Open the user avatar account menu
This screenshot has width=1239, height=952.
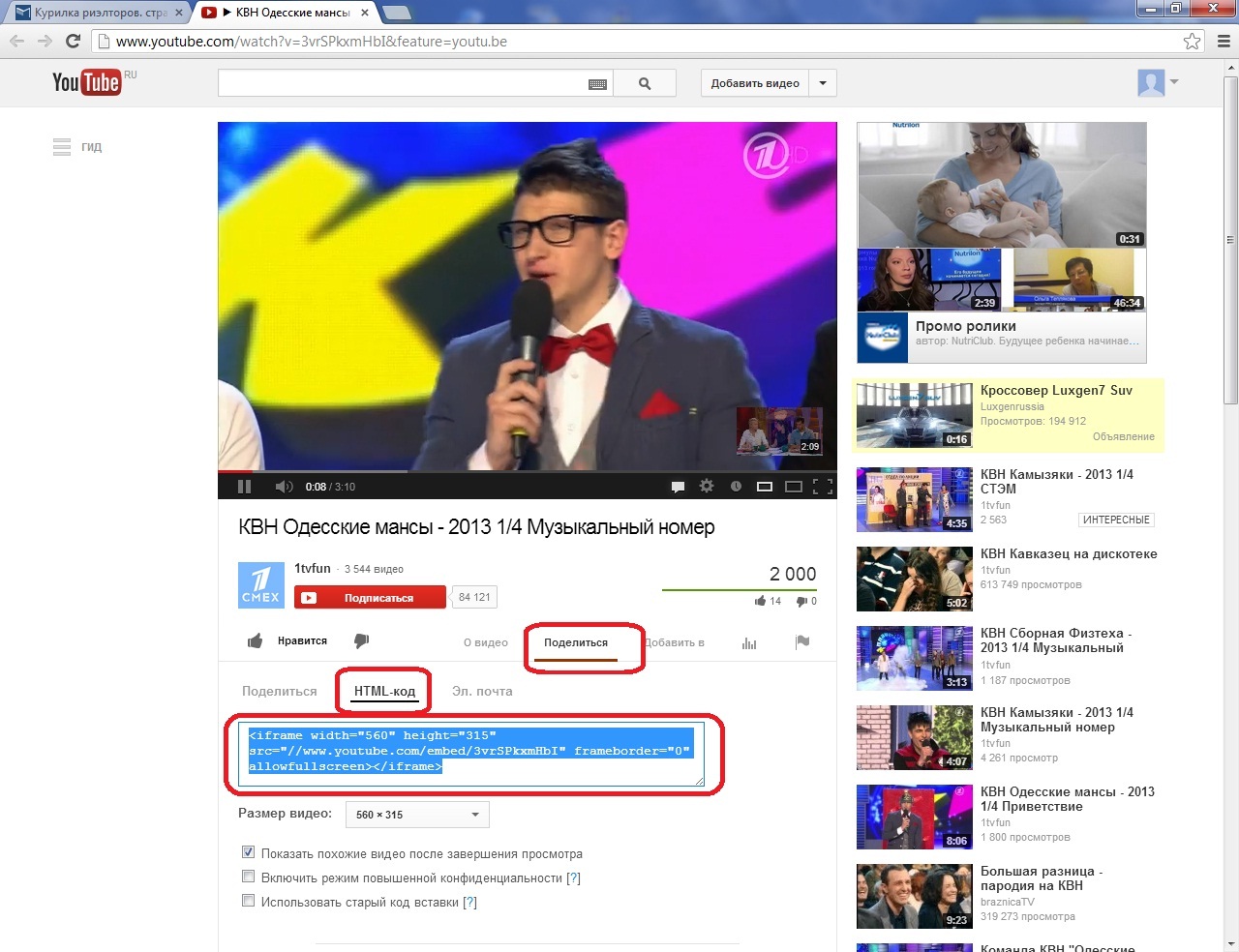[x=1151, y=82]
